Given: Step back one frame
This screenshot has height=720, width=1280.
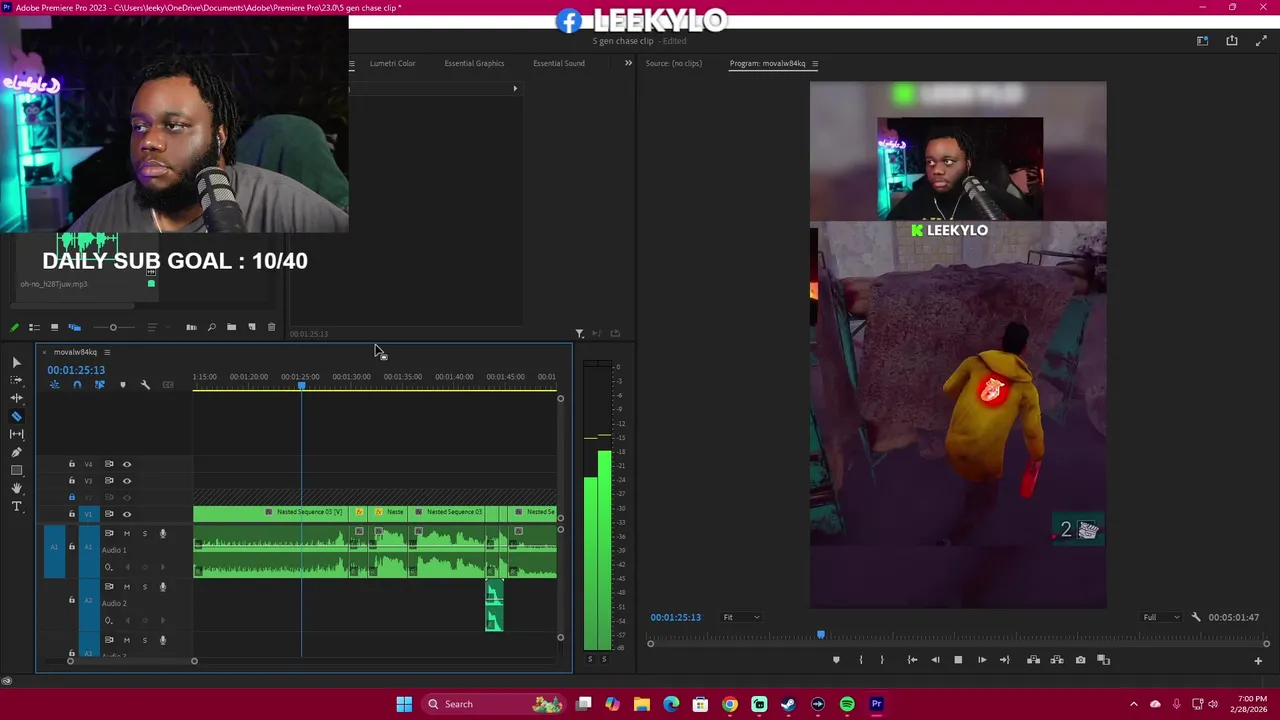Looking at the screenshot, I should point(935,660).
